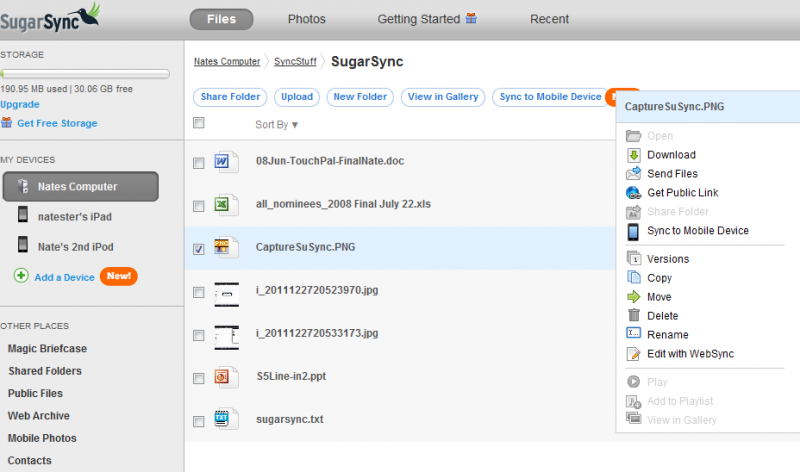Click the Add a Device link
The height and width of the screenshot is (472, 800).
64,277
